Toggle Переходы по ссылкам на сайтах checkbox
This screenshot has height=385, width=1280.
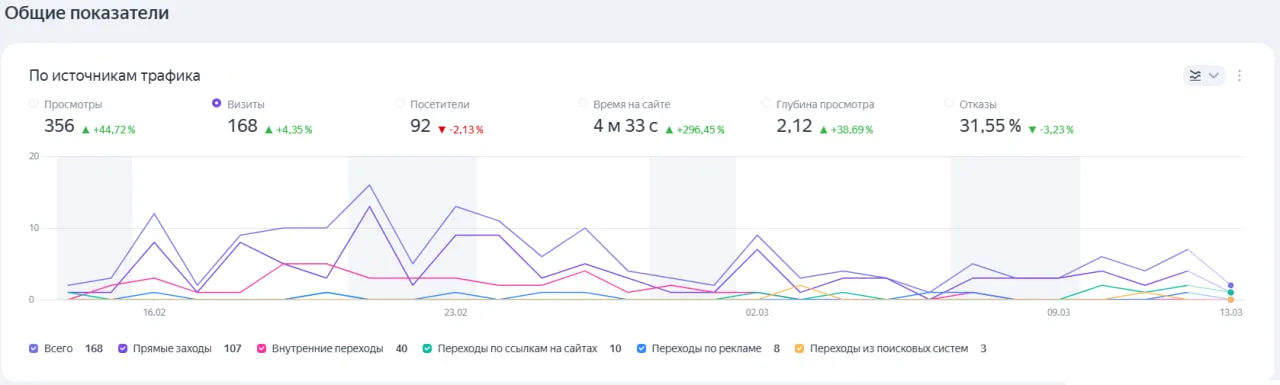428,349
